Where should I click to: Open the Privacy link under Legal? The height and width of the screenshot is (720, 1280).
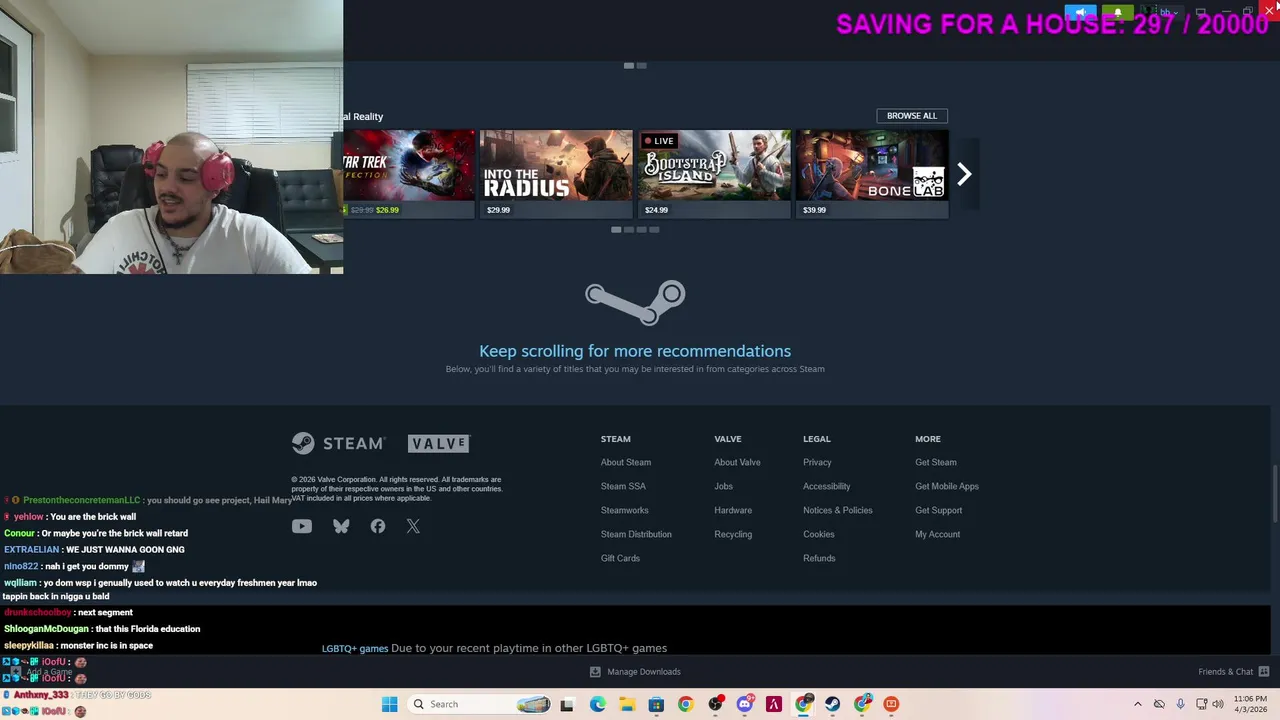[x=817, y=462]
